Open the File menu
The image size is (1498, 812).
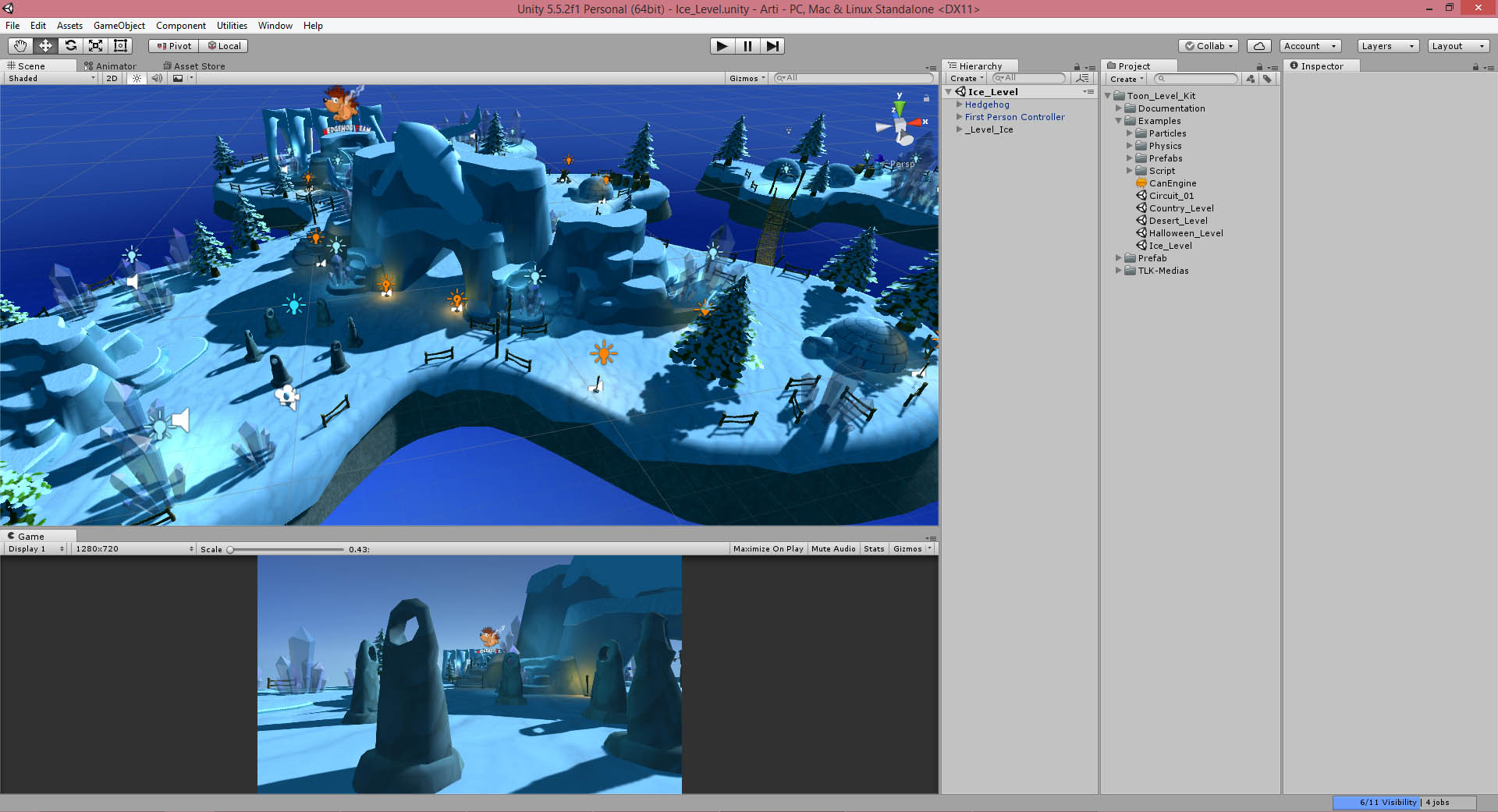(x=12, y=26)
